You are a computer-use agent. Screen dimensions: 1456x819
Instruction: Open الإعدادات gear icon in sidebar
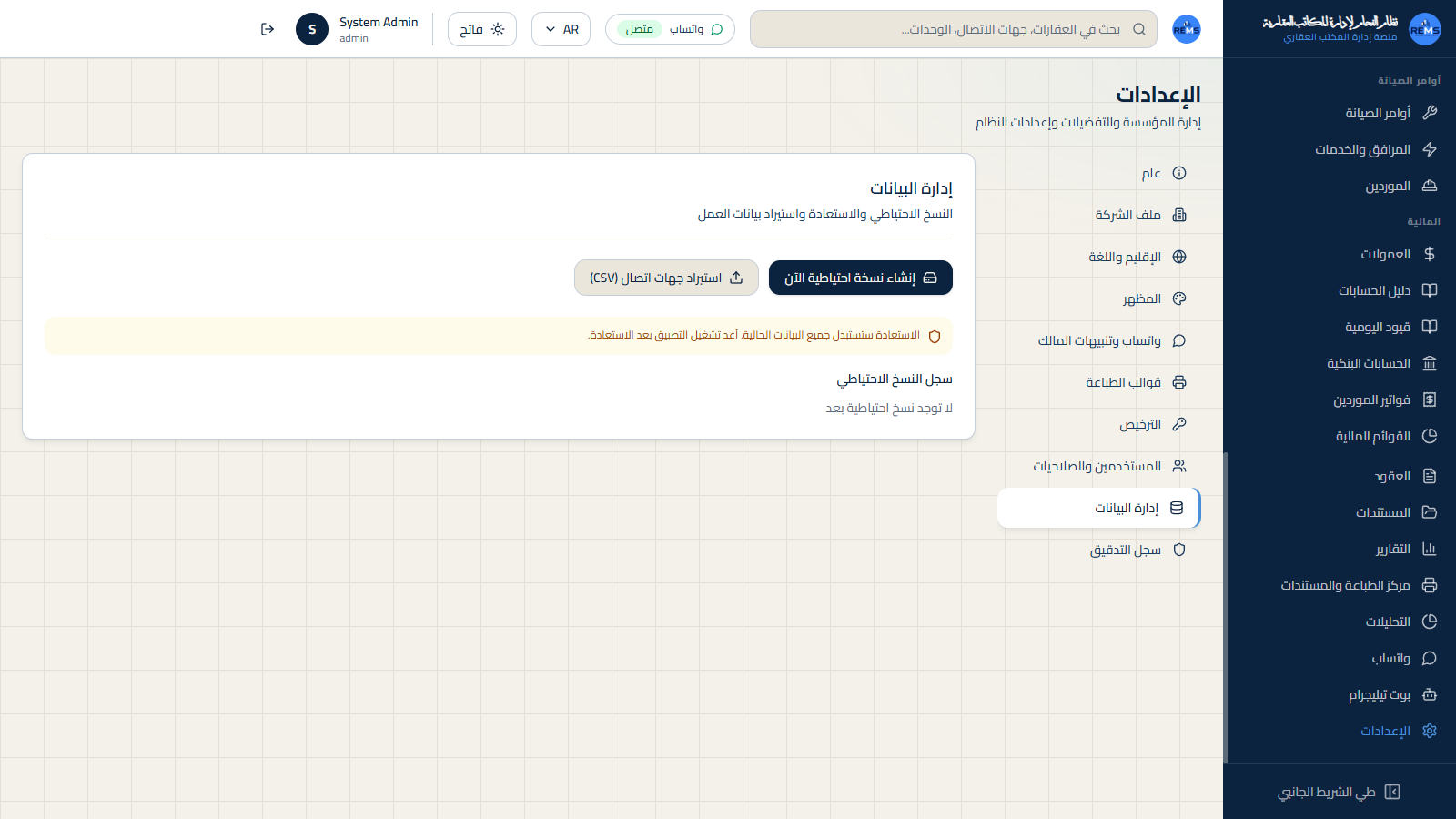pos(1430,731)
